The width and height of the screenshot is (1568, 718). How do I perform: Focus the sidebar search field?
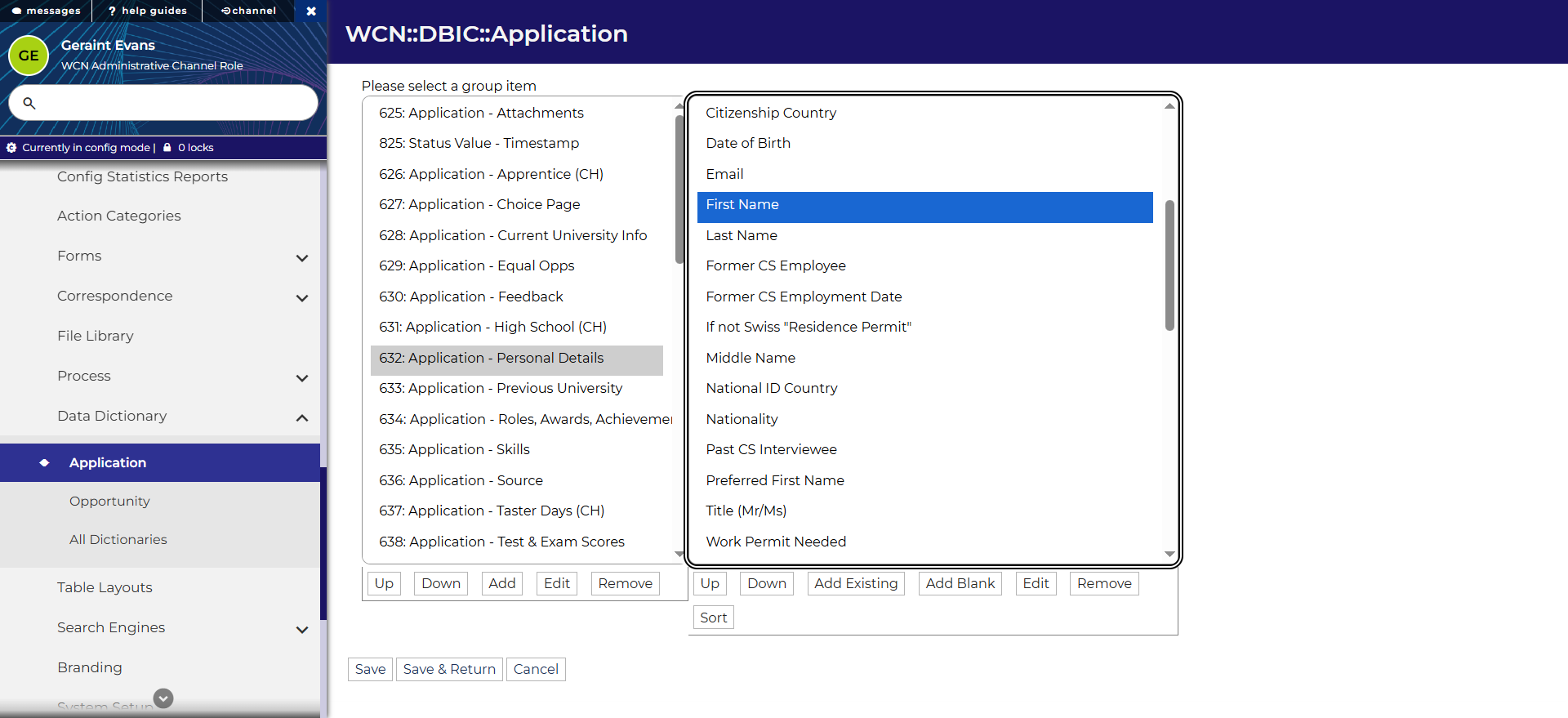pos(163,103)
